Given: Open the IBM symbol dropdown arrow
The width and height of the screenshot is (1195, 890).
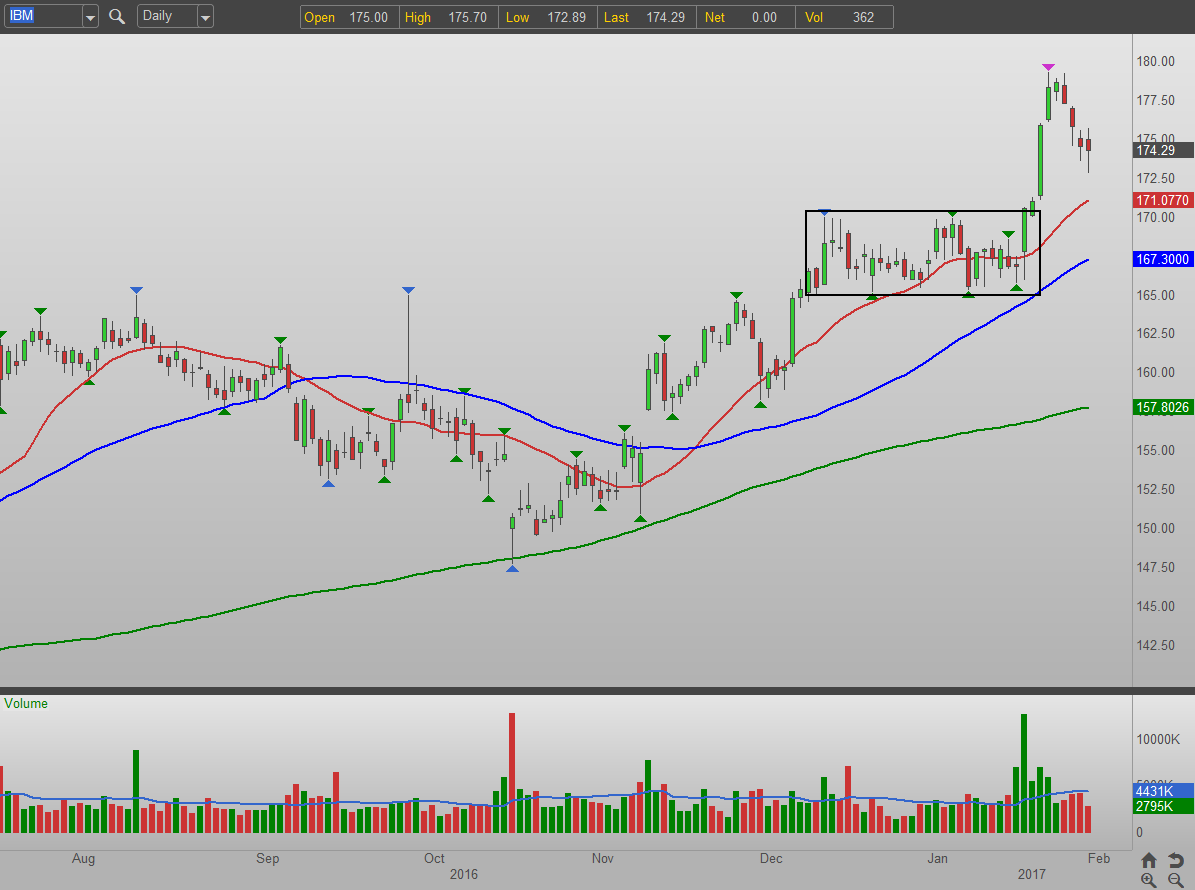Looking at the screenshot, I should pos(90,17).
